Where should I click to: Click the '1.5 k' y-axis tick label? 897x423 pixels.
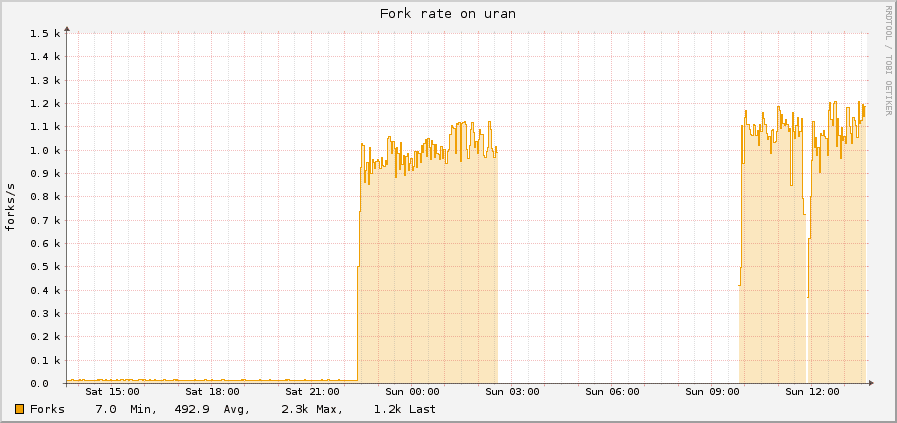(45, 33)
